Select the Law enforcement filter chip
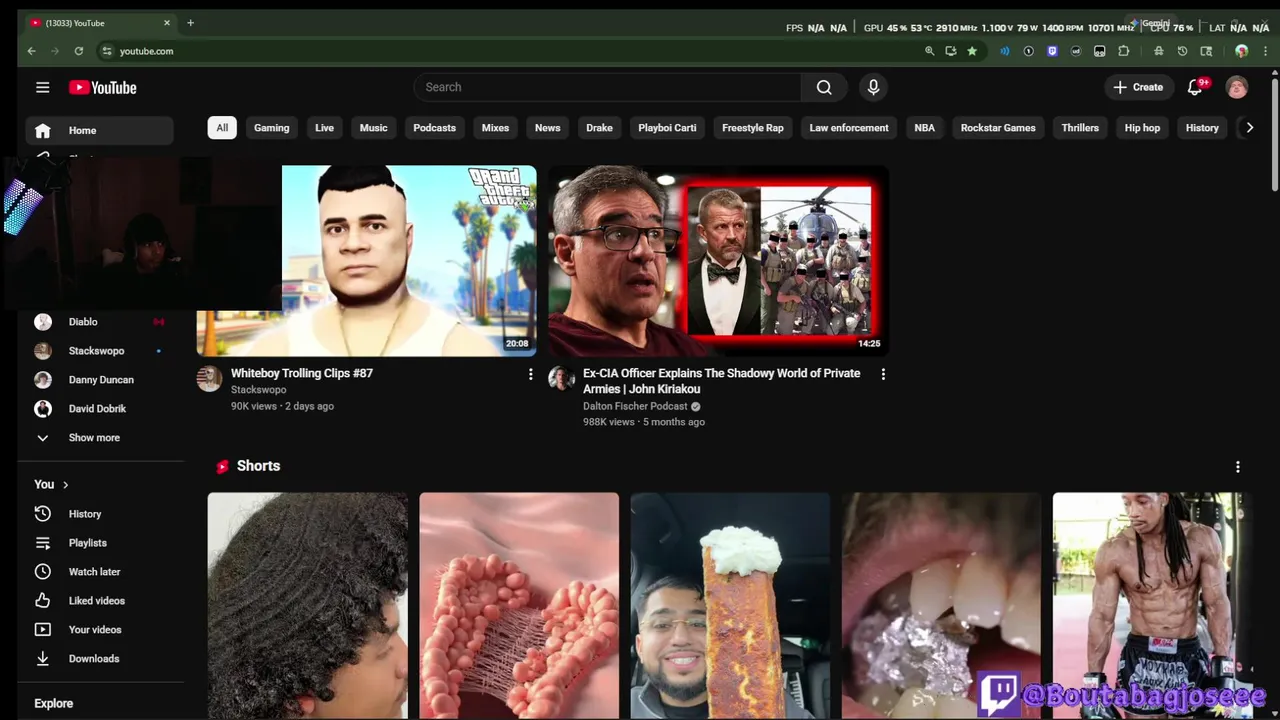The image size is (1280, 720). pyautogui.click(x=848, y=128)
